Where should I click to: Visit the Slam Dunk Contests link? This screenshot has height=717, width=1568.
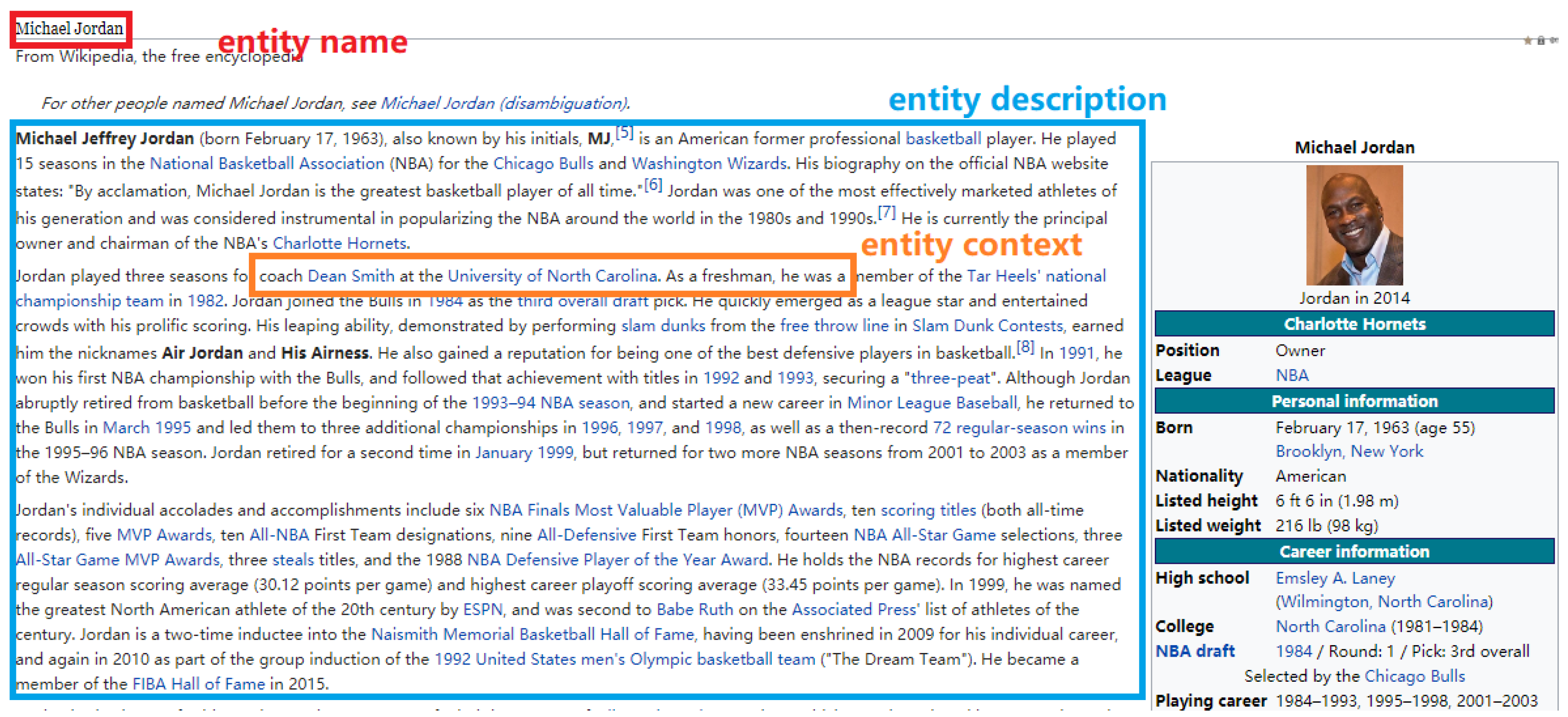987,326
